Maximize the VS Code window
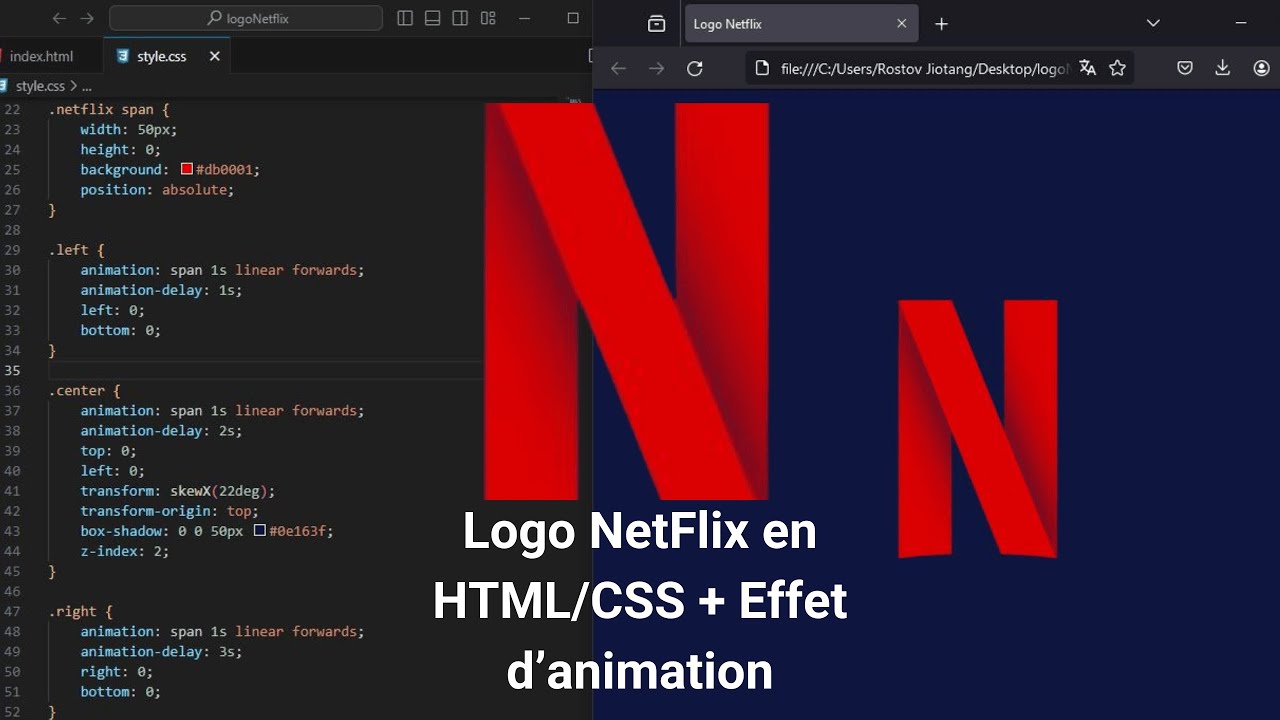1280x720 pixels. pyautogui.click(x=573, y=18)
